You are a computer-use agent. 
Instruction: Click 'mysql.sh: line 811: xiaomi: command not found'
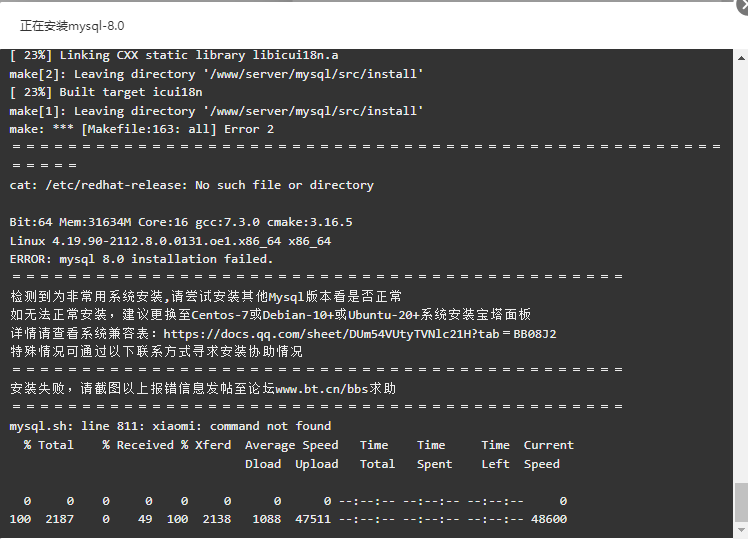[x=170, y=426]
